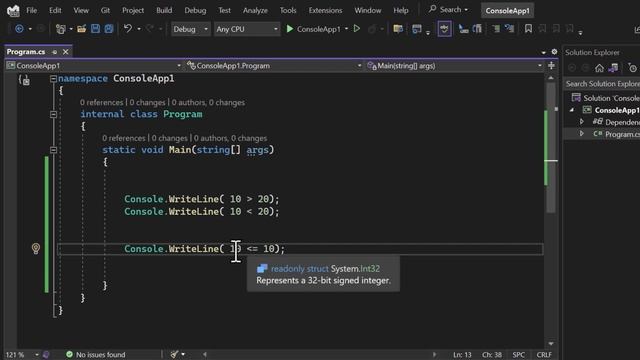Save Program.cs with the single floppy icon

click(96, 29)
